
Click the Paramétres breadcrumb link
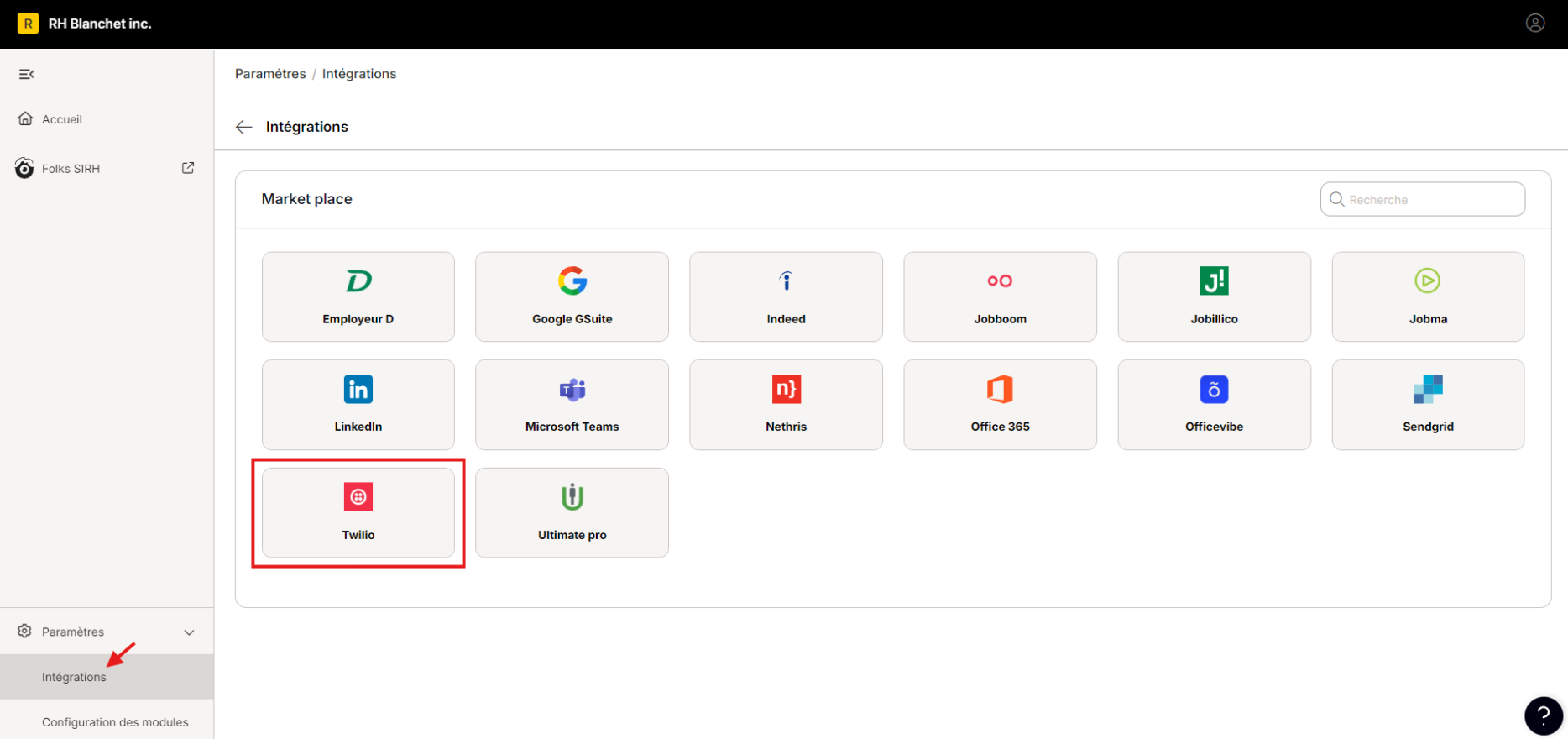coord(270,74)
